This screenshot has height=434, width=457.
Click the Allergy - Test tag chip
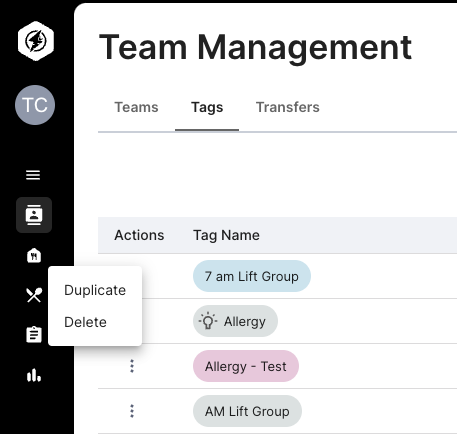[246, 366]
